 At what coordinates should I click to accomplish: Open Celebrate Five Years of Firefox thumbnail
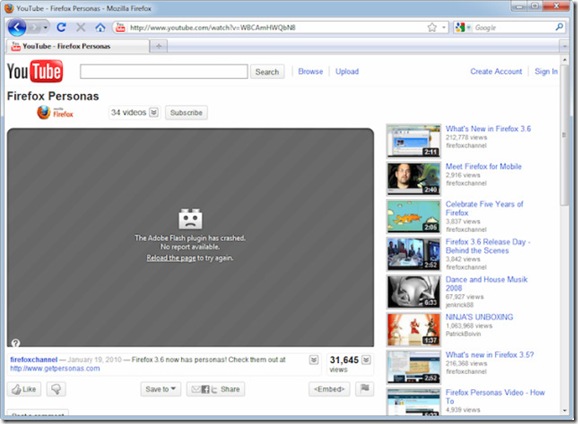pos(414,216)
